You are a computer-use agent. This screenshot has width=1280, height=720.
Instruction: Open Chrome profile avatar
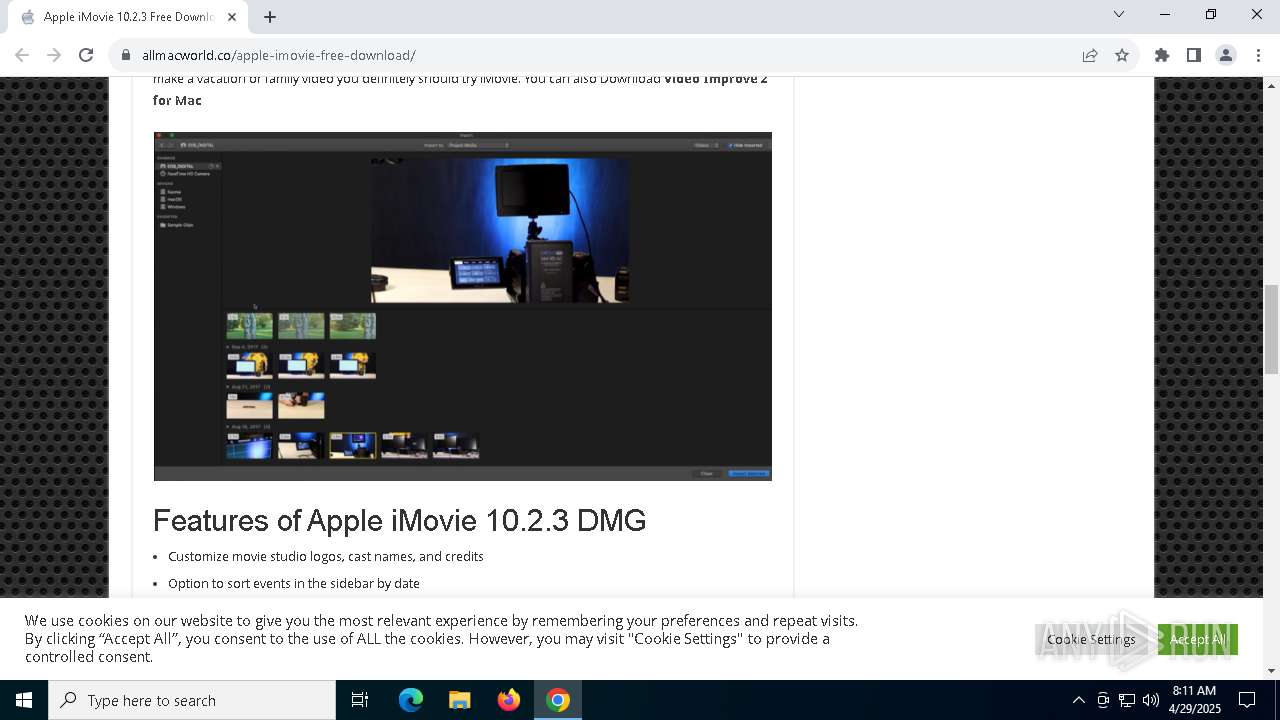[x=1226, y=55]
